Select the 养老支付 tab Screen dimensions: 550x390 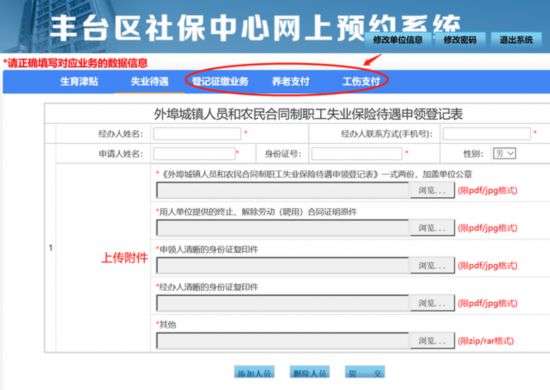click(291, 81)
